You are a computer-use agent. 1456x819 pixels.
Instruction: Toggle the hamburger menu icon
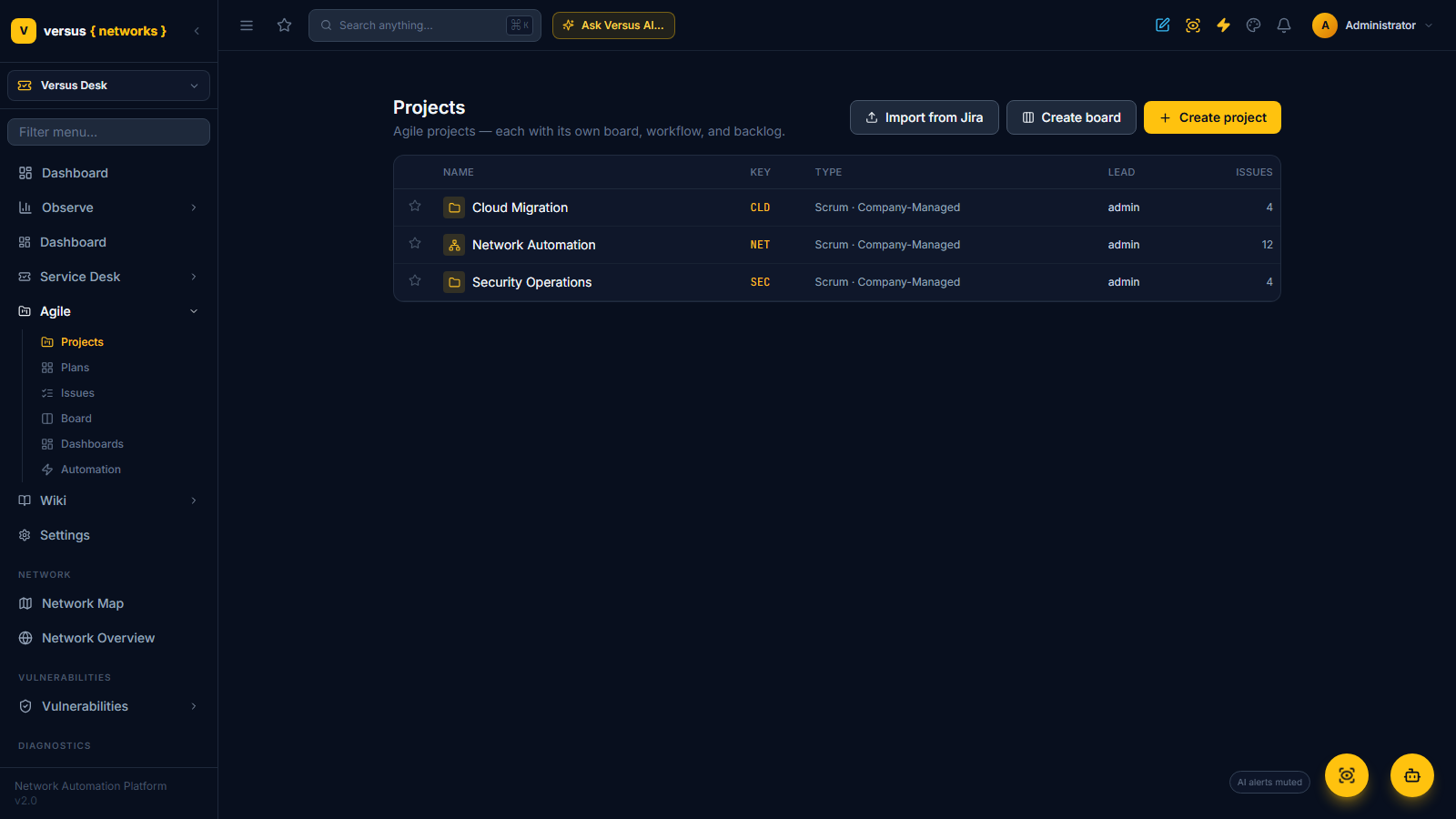click(x=247, y=25)
